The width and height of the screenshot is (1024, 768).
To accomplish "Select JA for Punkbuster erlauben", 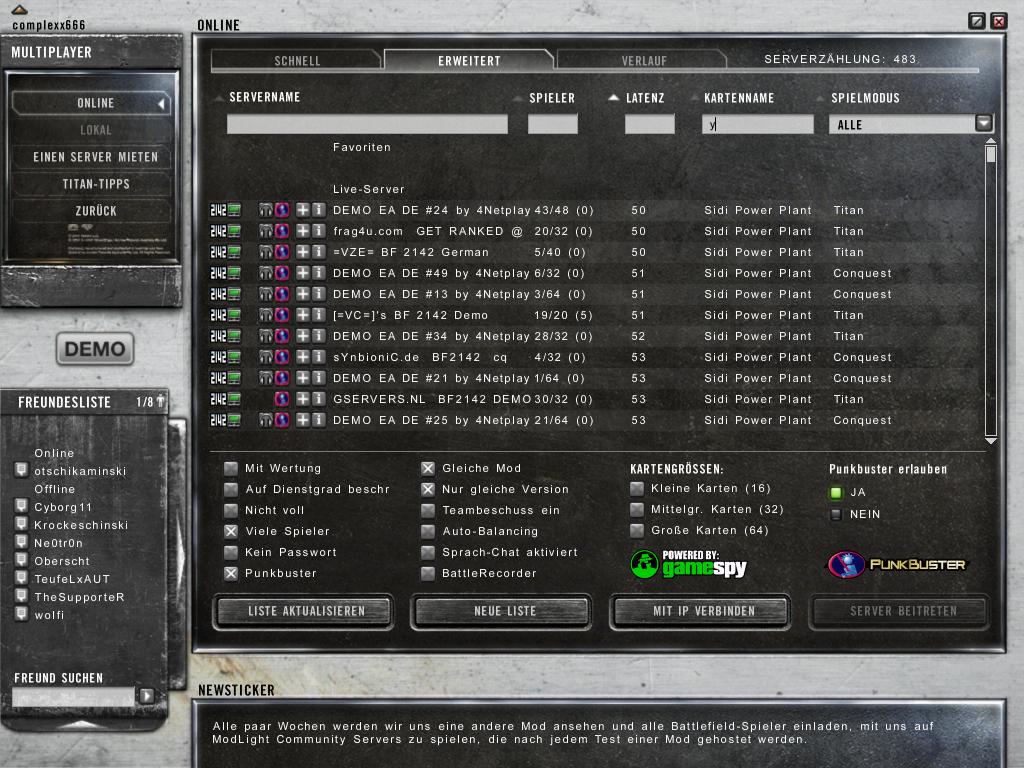I will (836, 492).
